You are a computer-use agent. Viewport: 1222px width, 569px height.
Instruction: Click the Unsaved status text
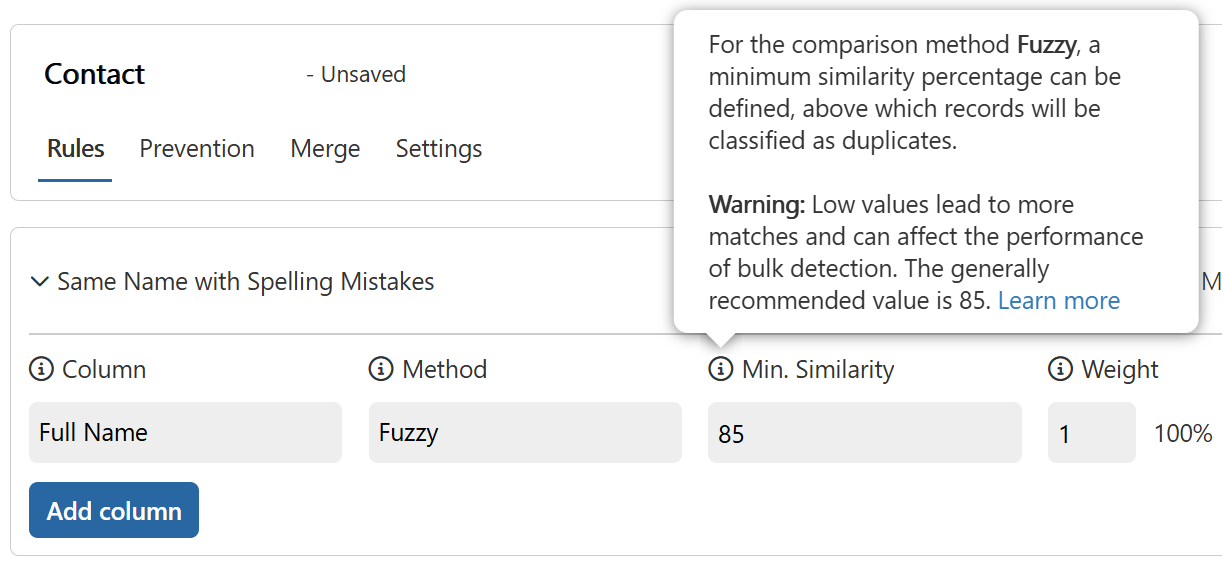coord(356,75)
